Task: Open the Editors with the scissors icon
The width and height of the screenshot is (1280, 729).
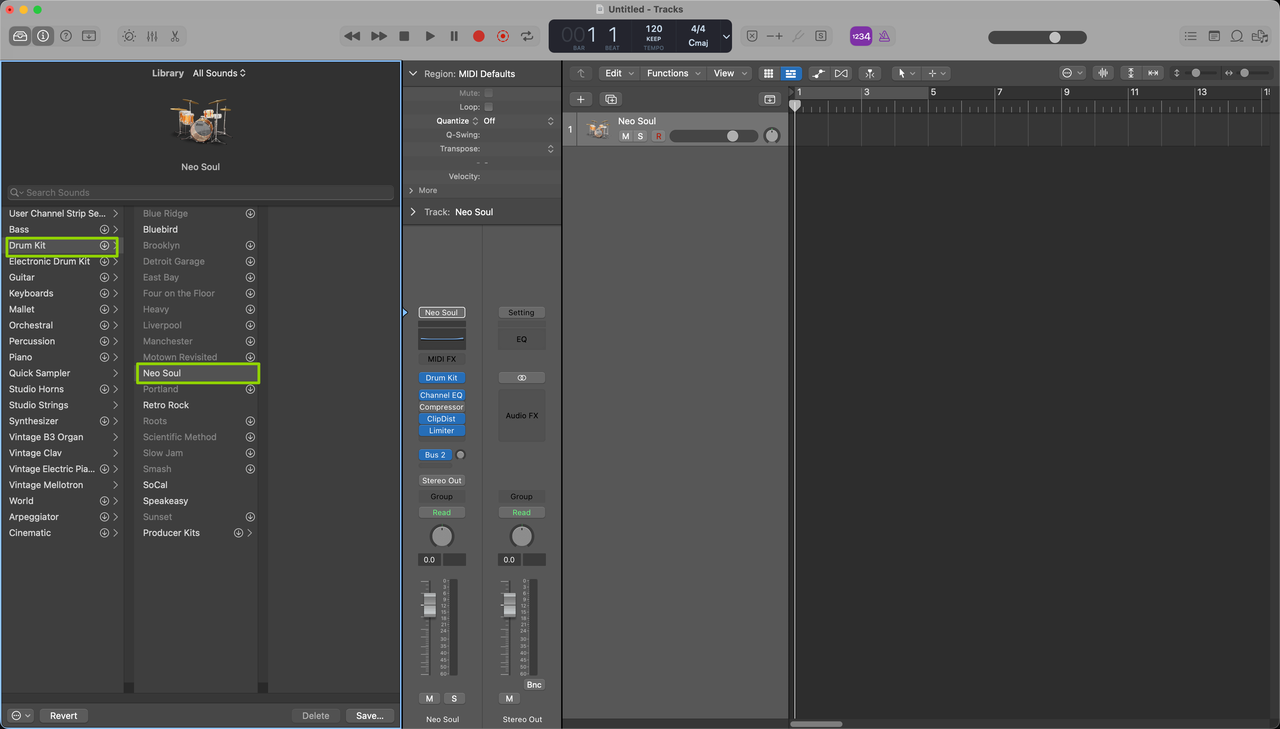Action: coord(175,36)
